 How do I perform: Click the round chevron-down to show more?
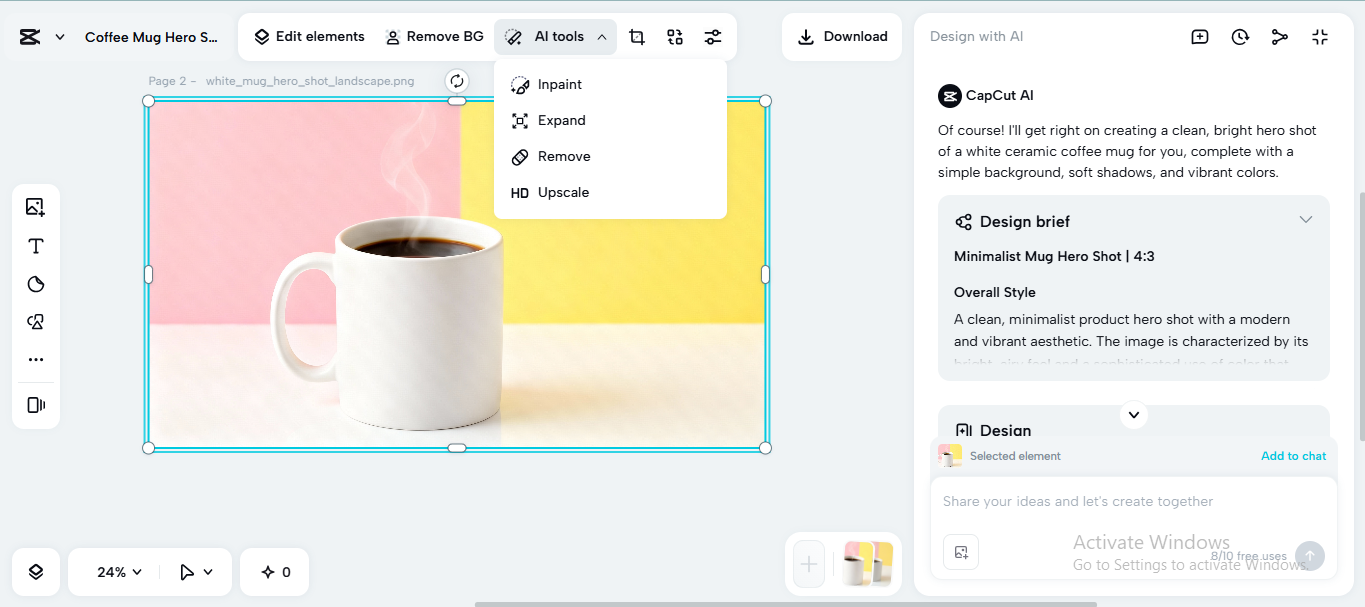pos(1133,414)
